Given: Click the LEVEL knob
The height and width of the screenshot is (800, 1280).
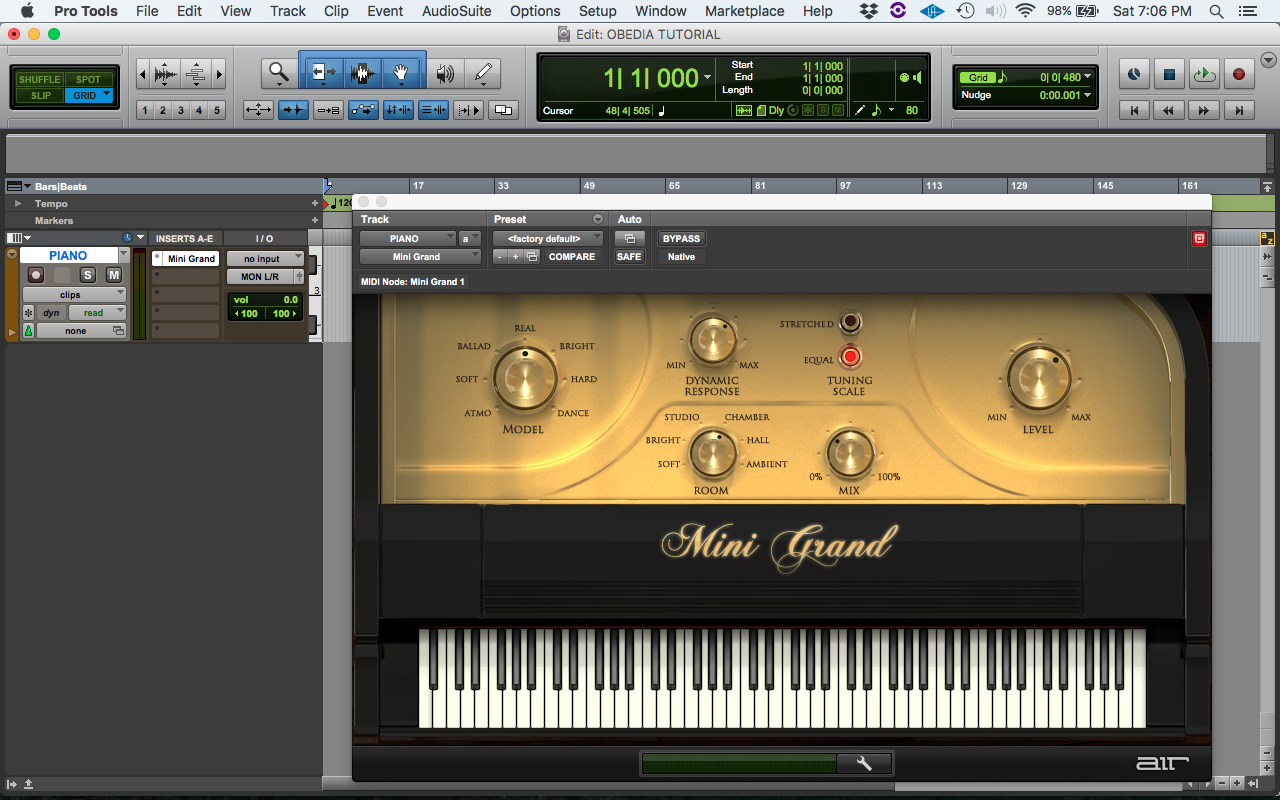Looking at the screenshot, I should tap(1038, 380).
